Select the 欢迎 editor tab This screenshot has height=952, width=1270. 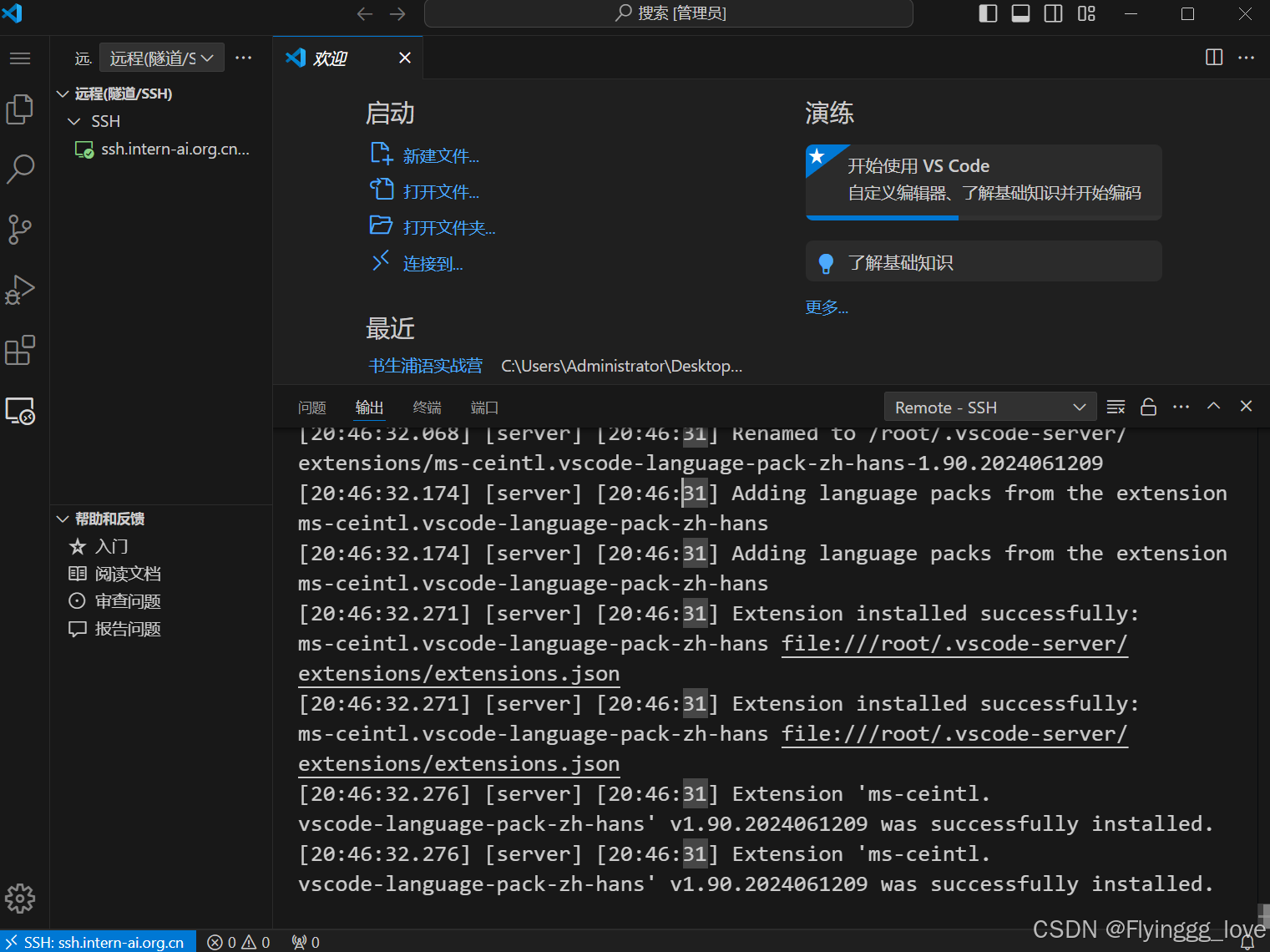(348, 58)
